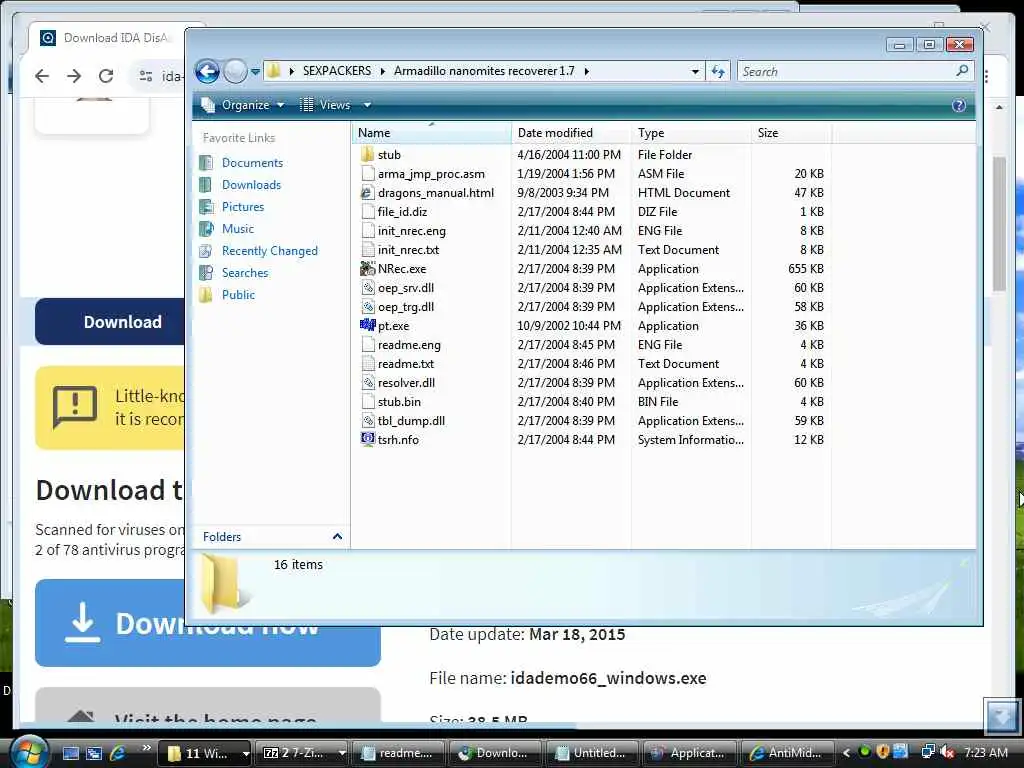Click browser back arrow in background window
The width and height of the screenshot is (1024, 768).
(42, 76)
